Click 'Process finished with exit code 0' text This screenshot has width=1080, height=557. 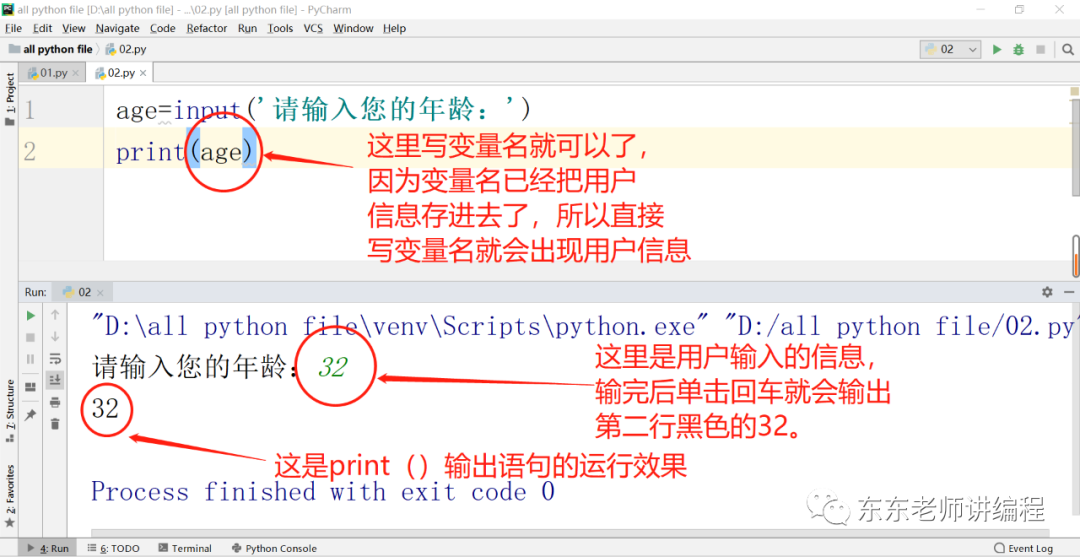pyautogui.click(x=322, y=492)
